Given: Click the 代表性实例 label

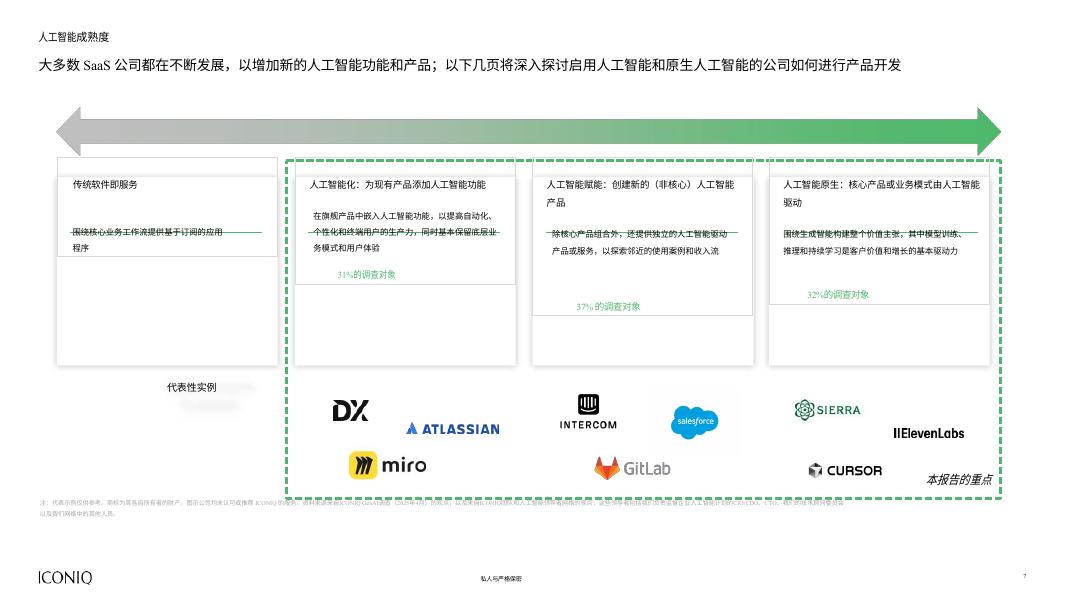Looking at the screenshot, I should 190,387.
